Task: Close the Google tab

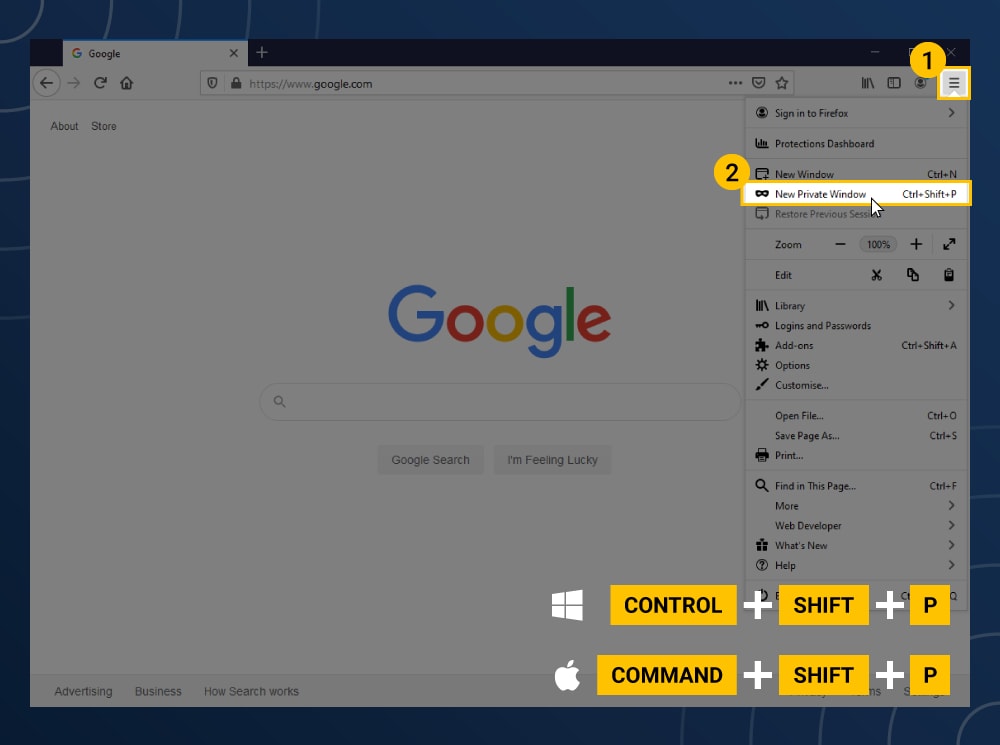Action: [x=234, y=53]
